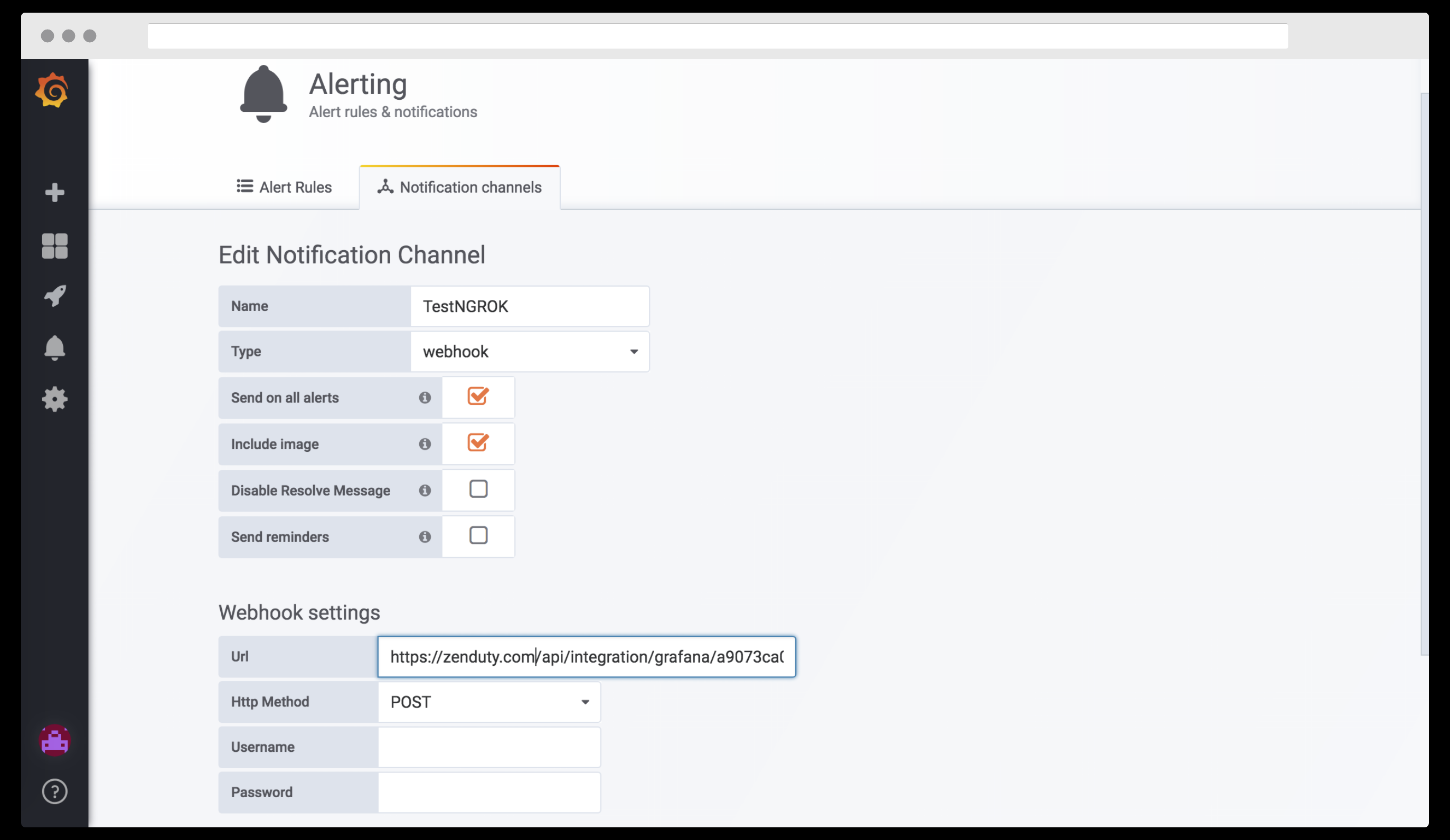The width and height of the screenshot is (1450, 840).
Task: Select the Notification channels tab
Action: 459,187
